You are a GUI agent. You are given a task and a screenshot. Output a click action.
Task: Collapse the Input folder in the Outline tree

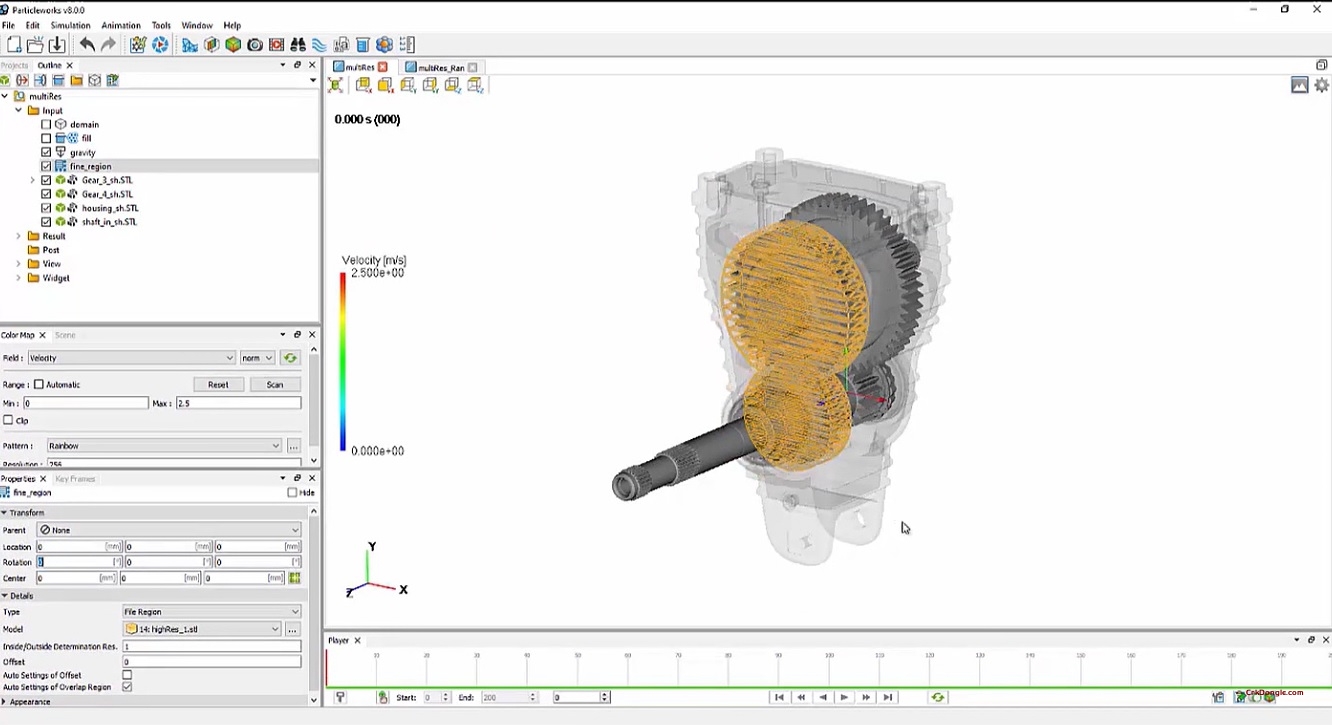click(x=17, y=110)
